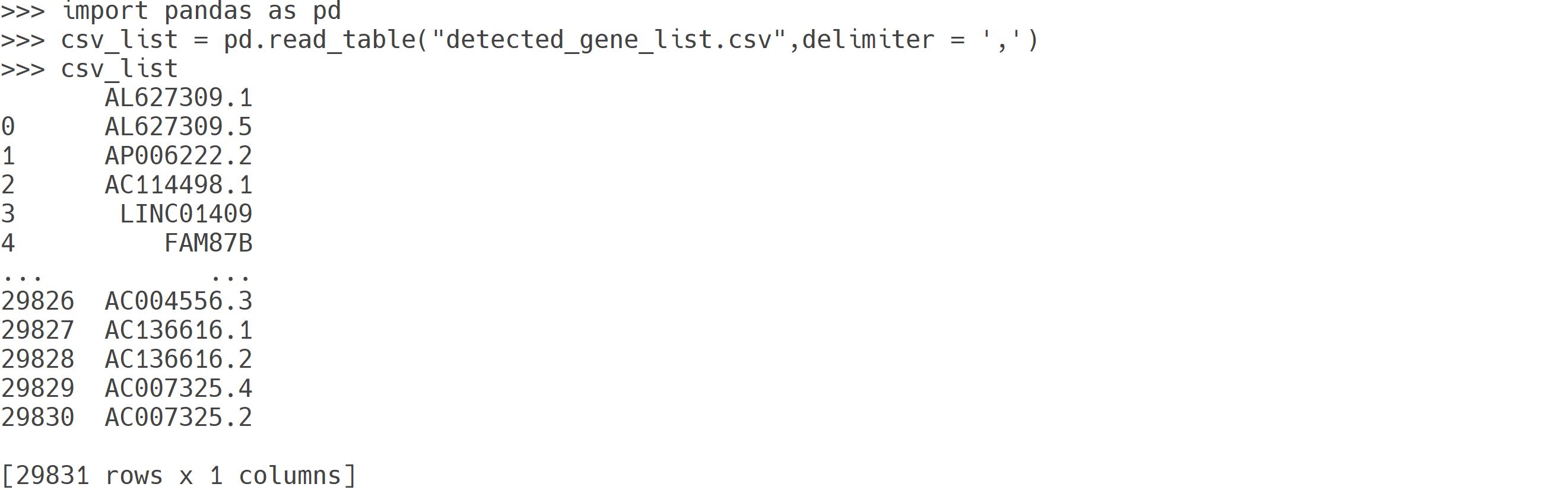Click the gene name AC136616.2
The image size is (1568, 490).
(179, 359)
